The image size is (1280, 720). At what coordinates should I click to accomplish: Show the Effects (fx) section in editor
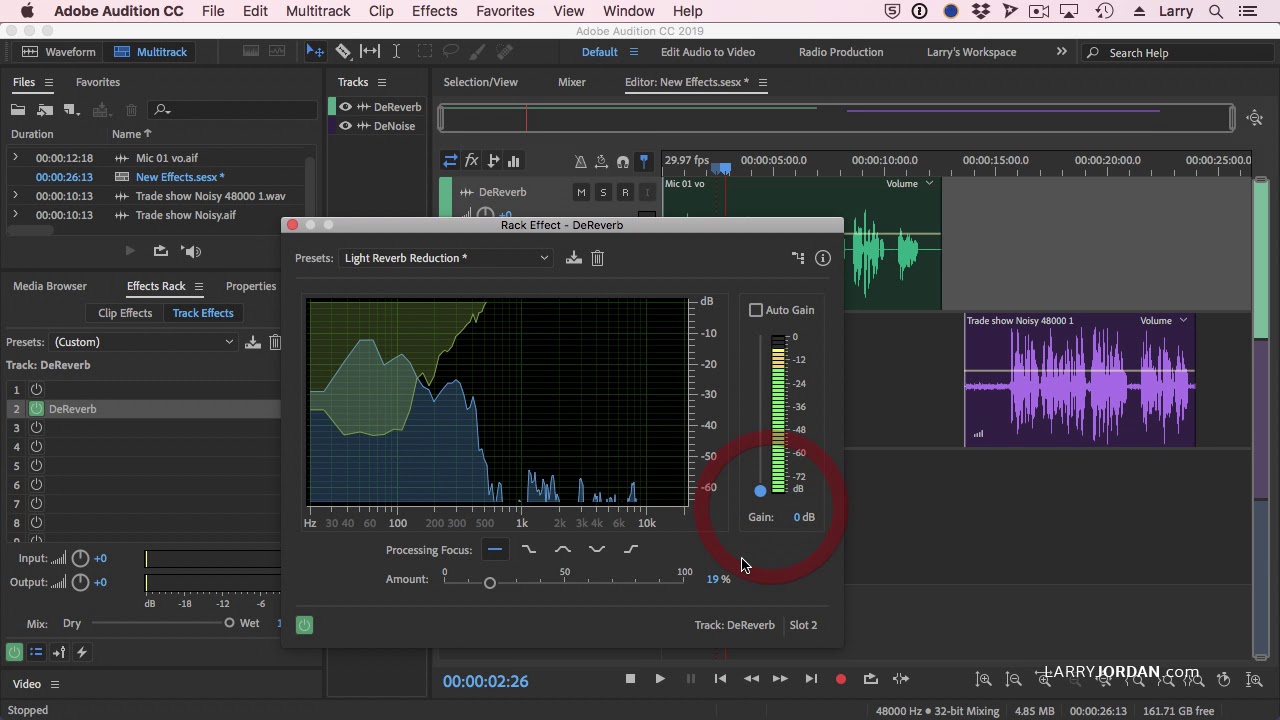click(x=471, y=161)
